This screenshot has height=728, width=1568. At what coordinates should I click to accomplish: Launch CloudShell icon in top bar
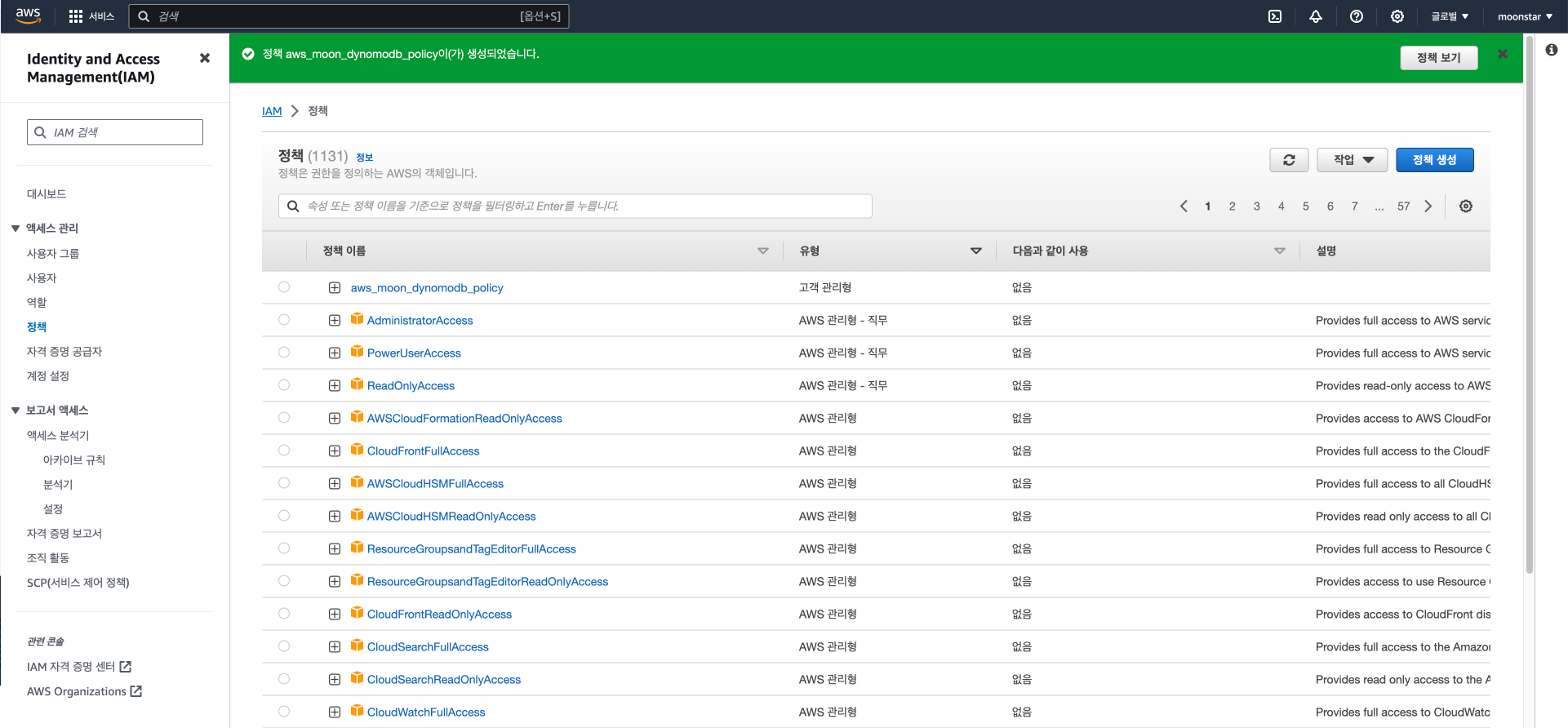coord(1275,16)
